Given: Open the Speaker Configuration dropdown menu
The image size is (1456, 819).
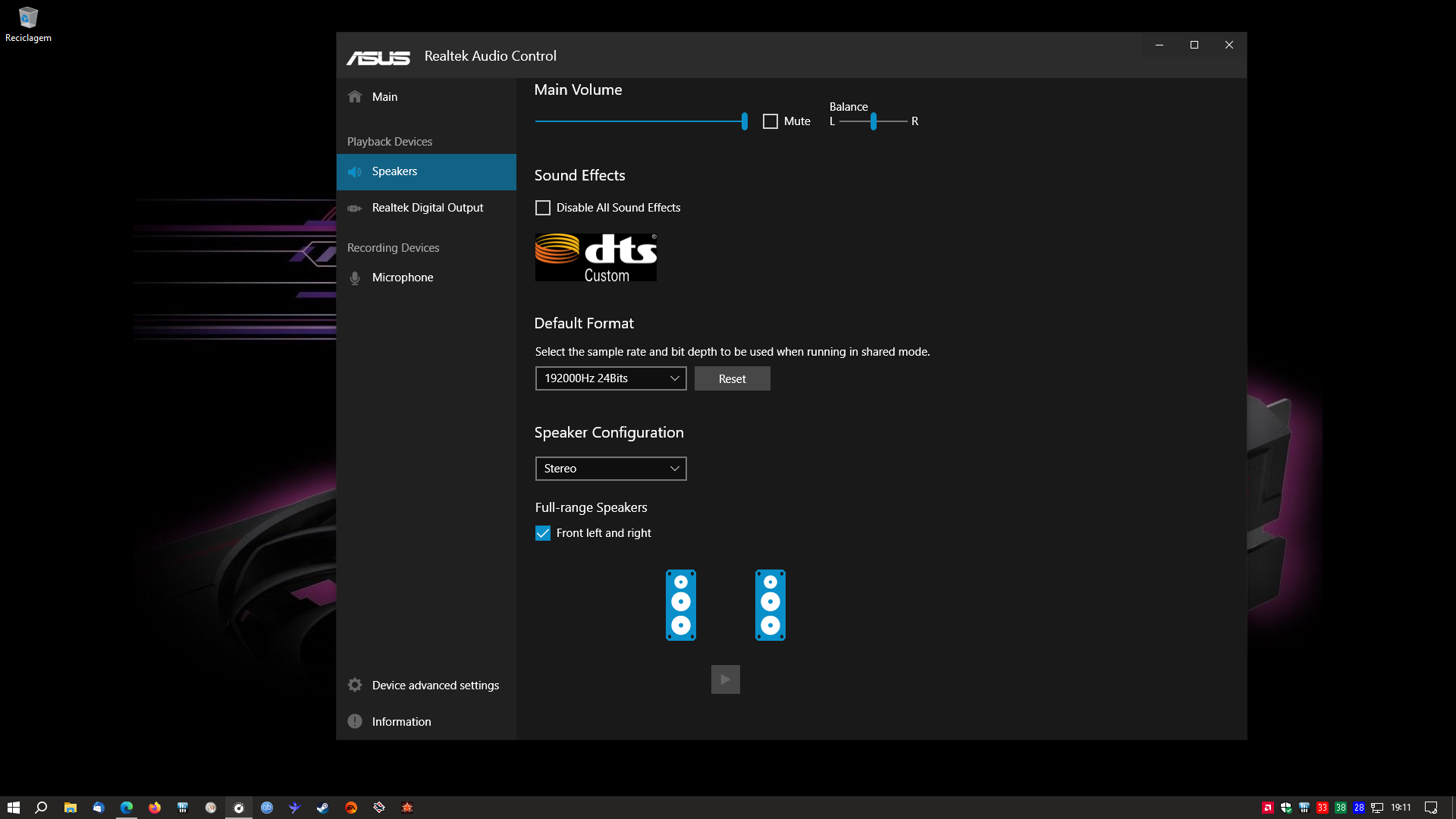Looking at the screenshot, I should click(x=610, y=468).
